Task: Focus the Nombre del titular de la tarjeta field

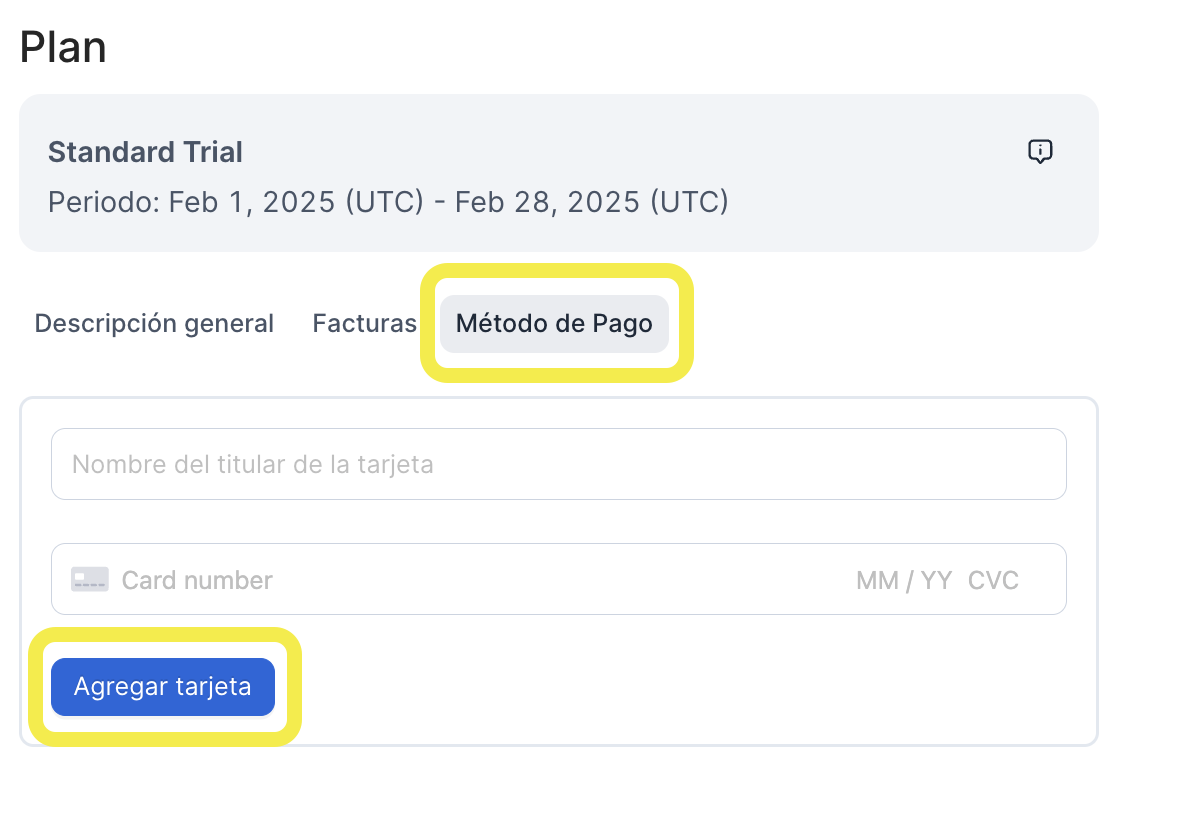Action: (559, 464)
